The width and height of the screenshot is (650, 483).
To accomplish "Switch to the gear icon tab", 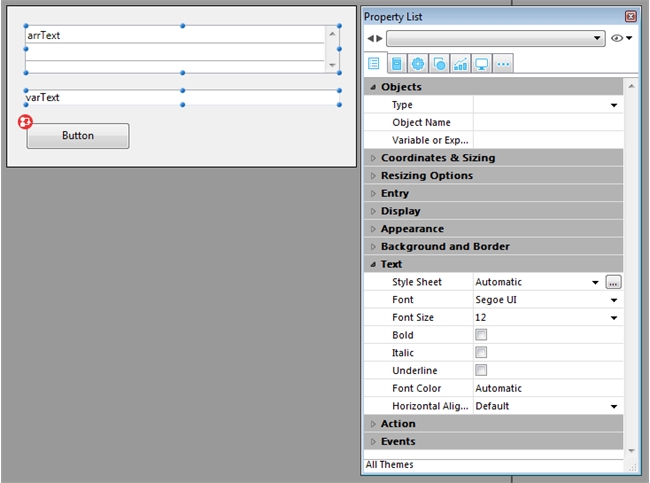I will [418, 63].
